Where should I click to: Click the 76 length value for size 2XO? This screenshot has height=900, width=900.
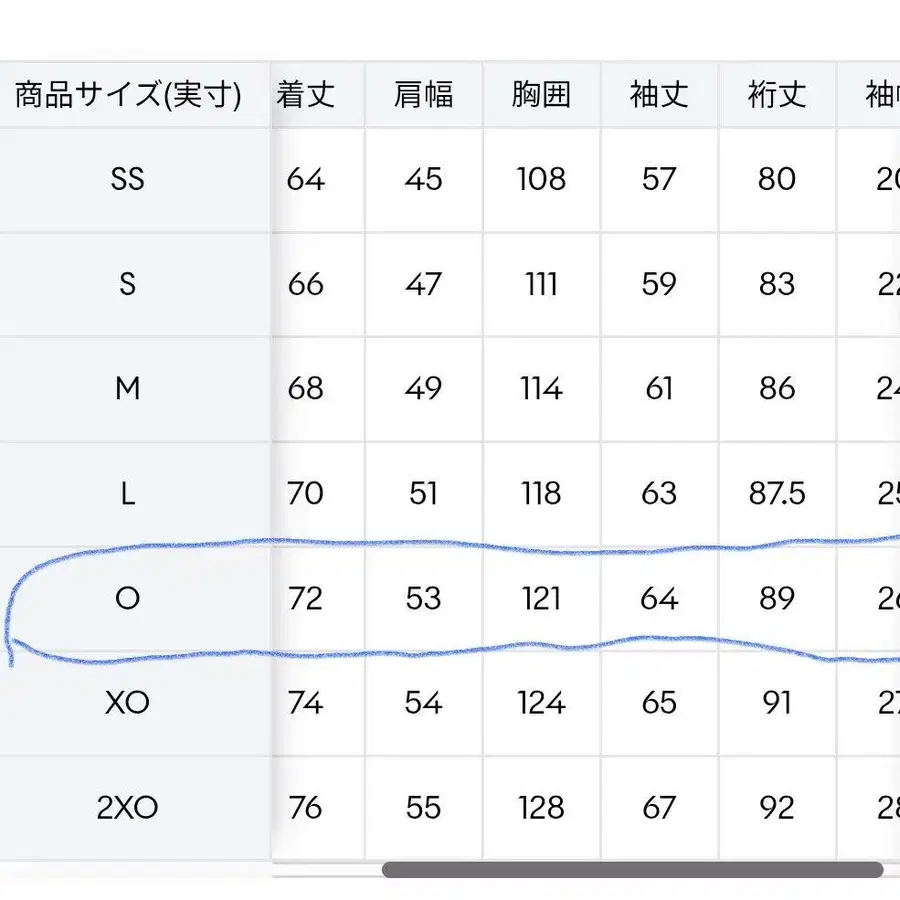(305, 808)
